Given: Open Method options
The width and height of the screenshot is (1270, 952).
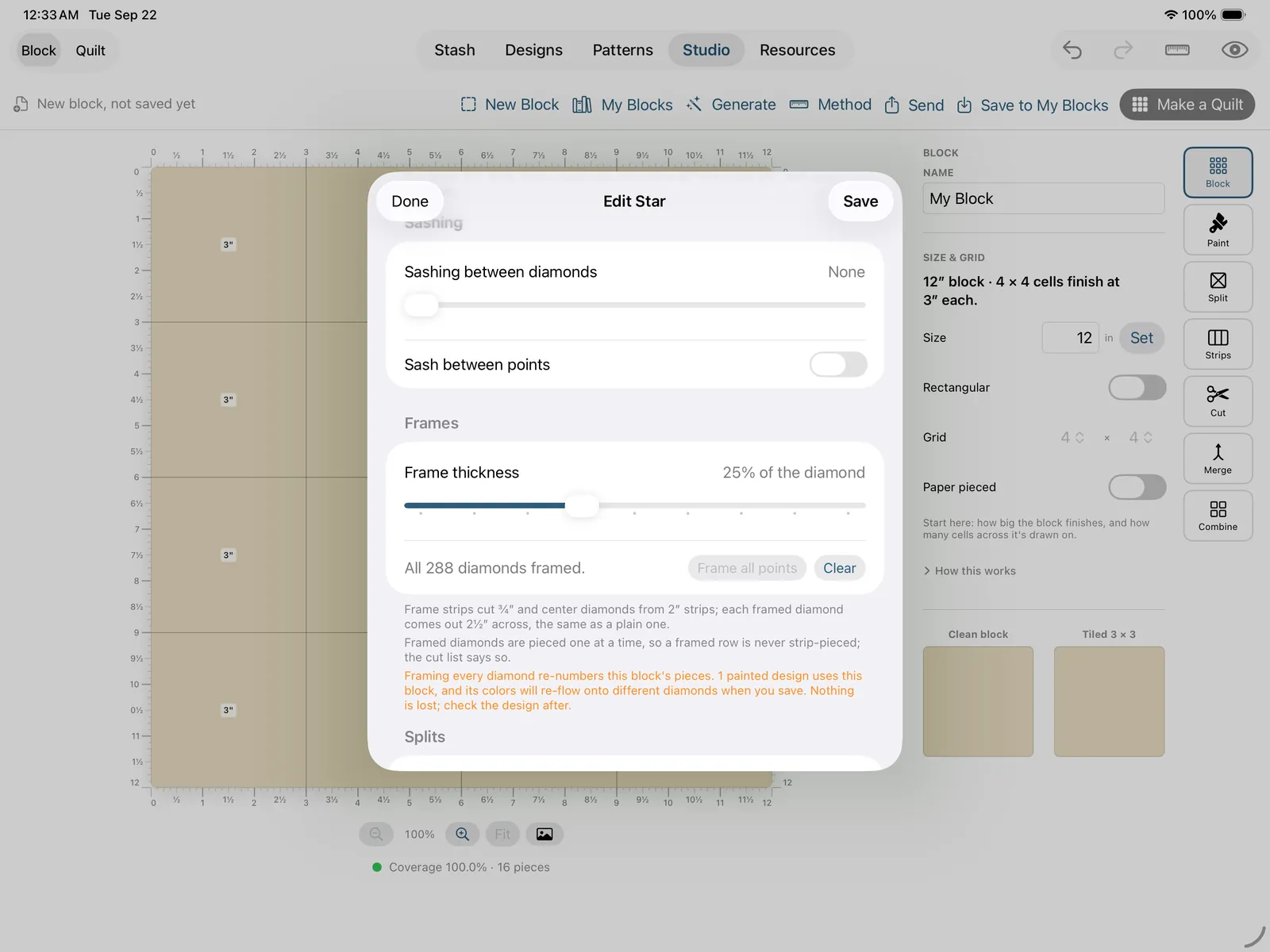Looking at the screenshot, I should tap(830, 105).
